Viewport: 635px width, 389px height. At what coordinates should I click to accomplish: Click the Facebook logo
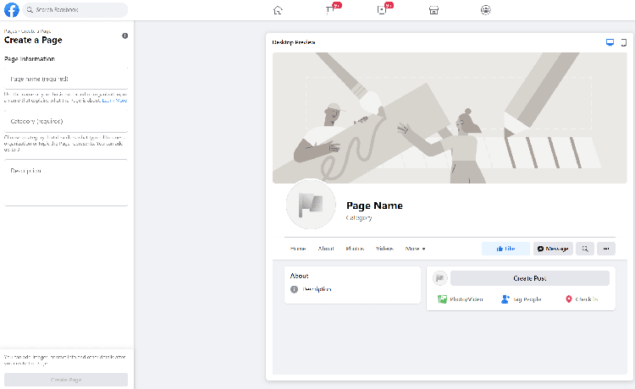point(11,10)
